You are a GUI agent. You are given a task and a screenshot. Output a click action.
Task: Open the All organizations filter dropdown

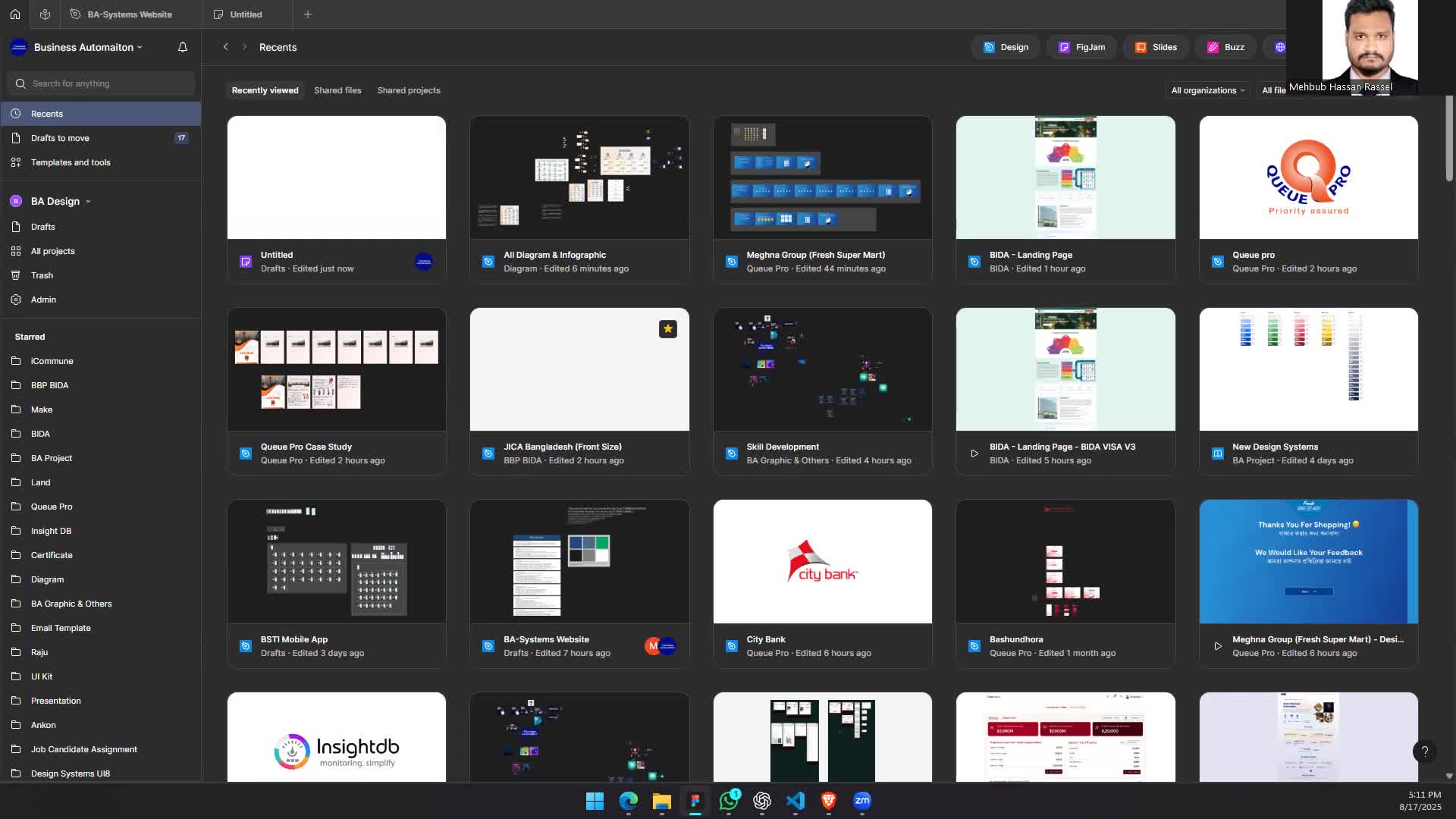[1208, 90]
